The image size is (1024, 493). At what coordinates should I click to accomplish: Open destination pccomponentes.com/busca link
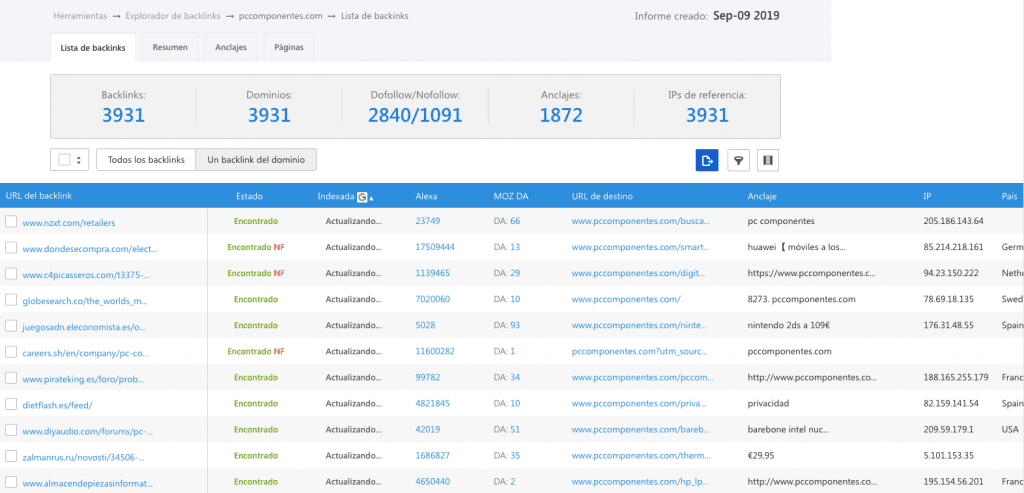tap(641, 221)
